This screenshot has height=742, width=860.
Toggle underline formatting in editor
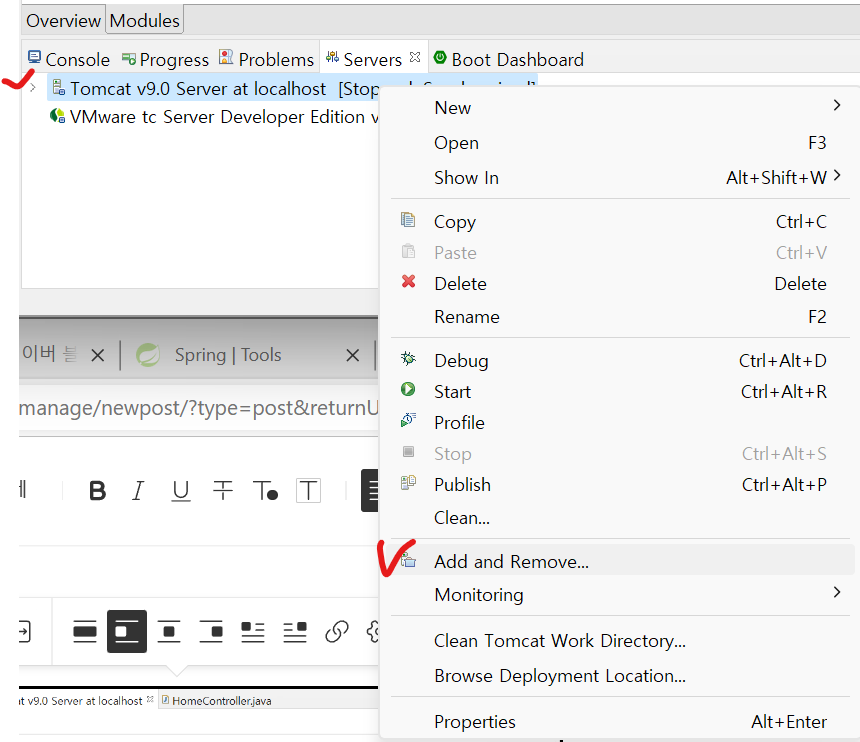(180, 491)
